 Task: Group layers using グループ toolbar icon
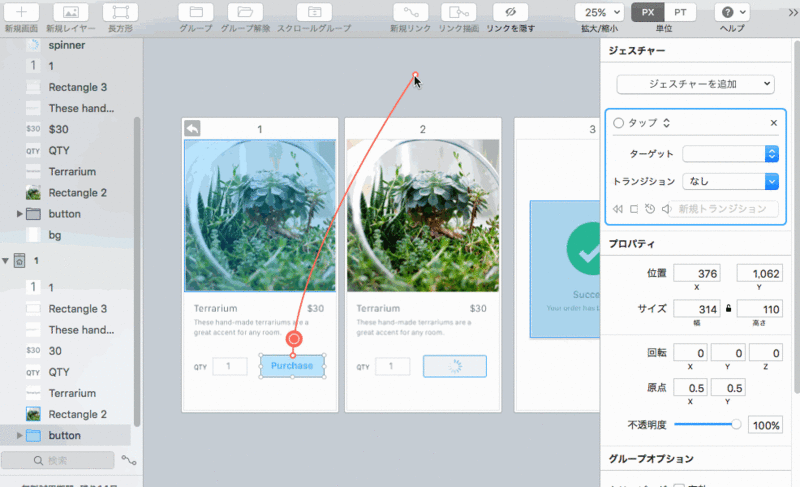[x=196, y=12]
